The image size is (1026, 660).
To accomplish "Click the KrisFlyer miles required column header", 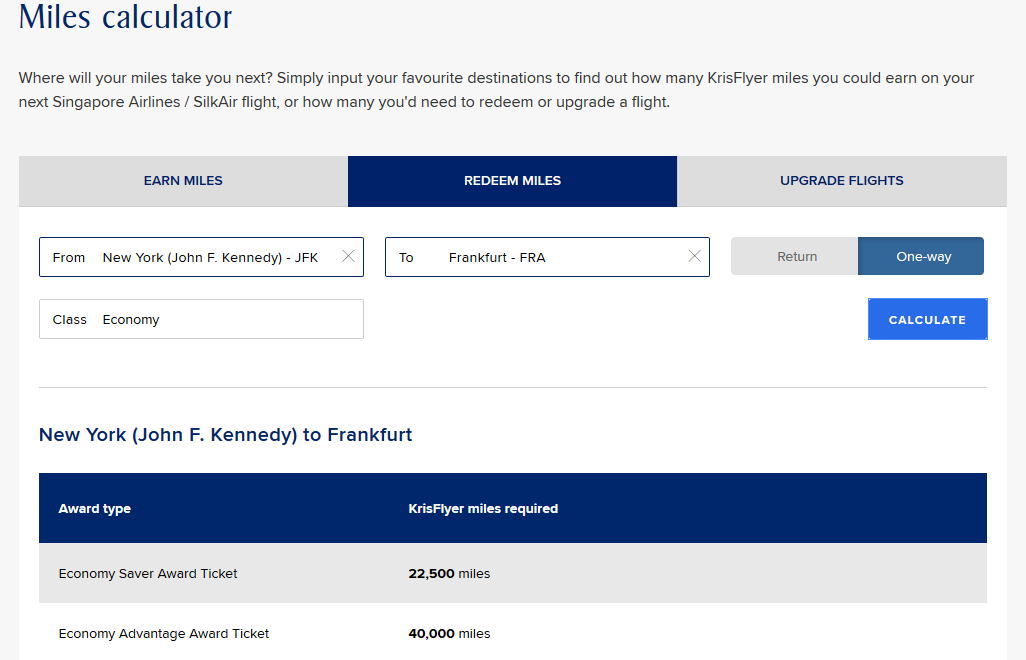I will coord(483,509).
